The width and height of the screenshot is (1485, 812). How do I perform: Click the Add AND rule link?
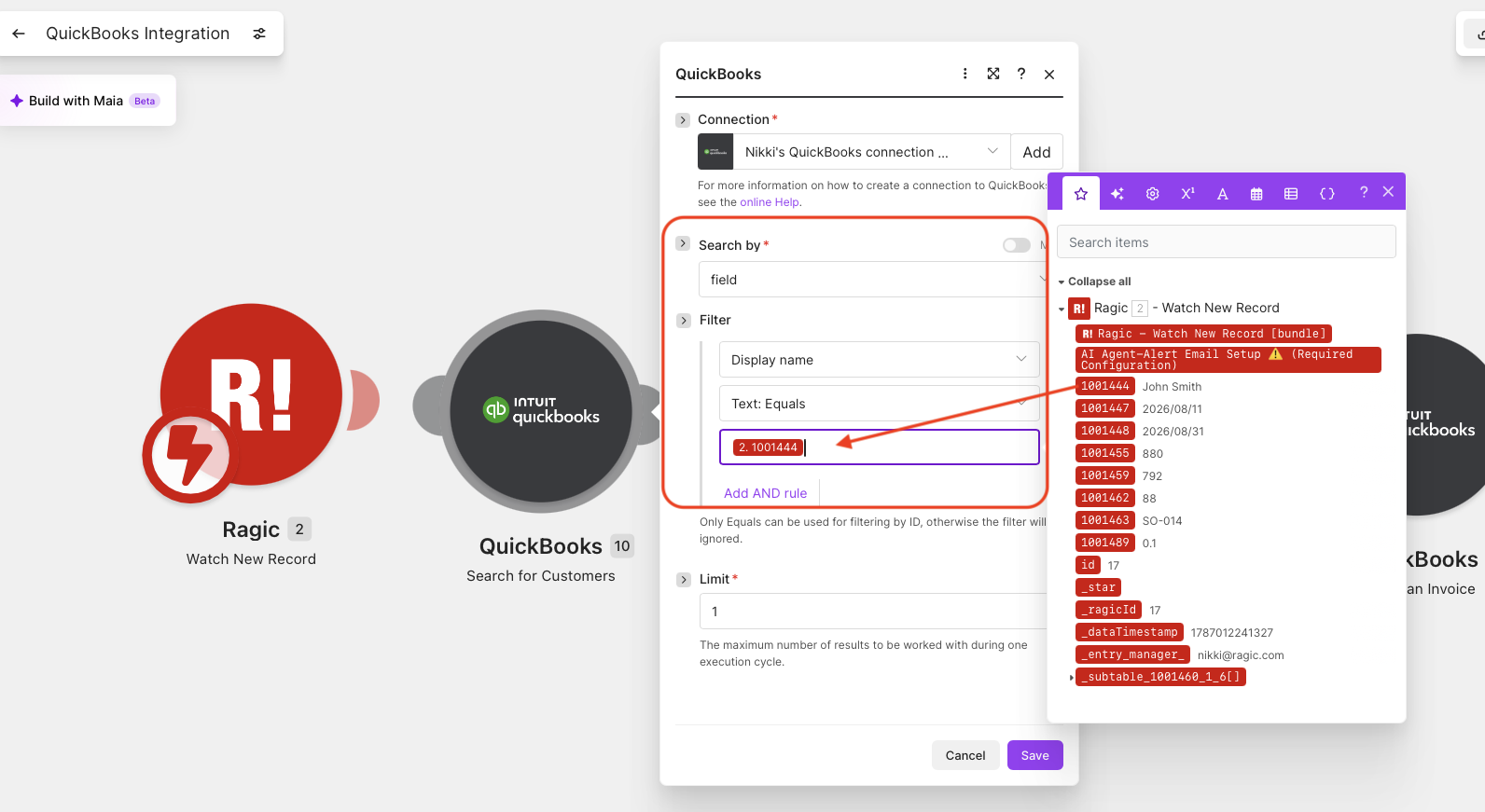(x=765, y=493)
